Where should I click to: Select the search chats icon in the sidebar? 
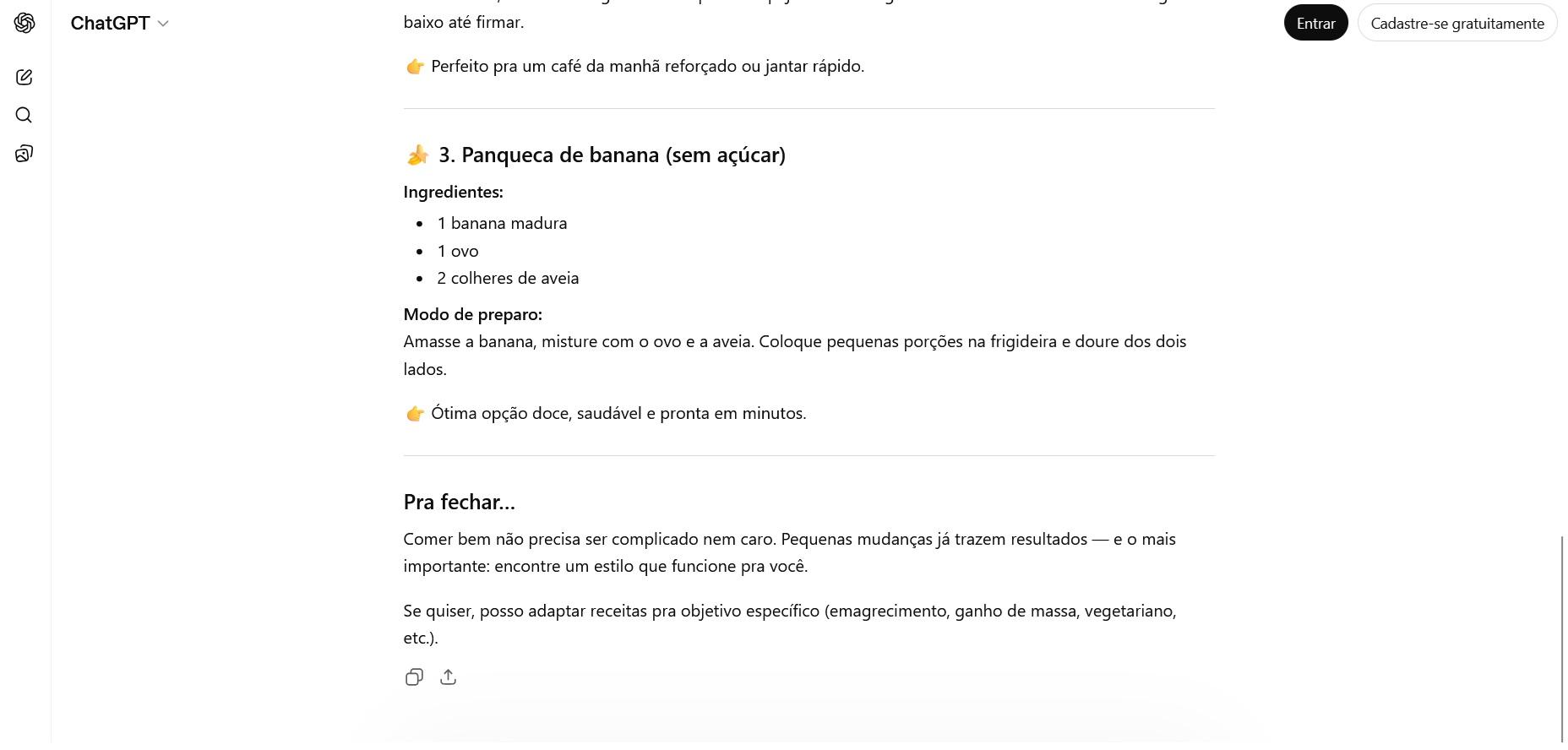24,115
